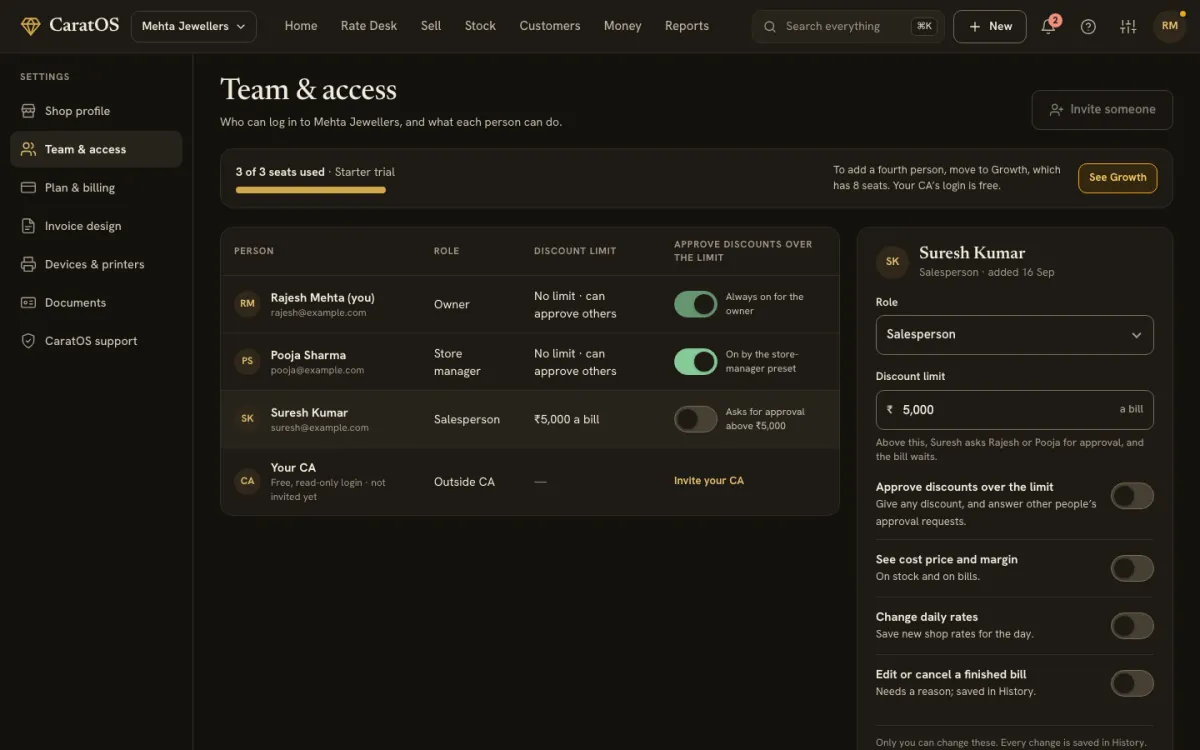Click the Invoice design document icon
1200x750 pixels.
28,226
